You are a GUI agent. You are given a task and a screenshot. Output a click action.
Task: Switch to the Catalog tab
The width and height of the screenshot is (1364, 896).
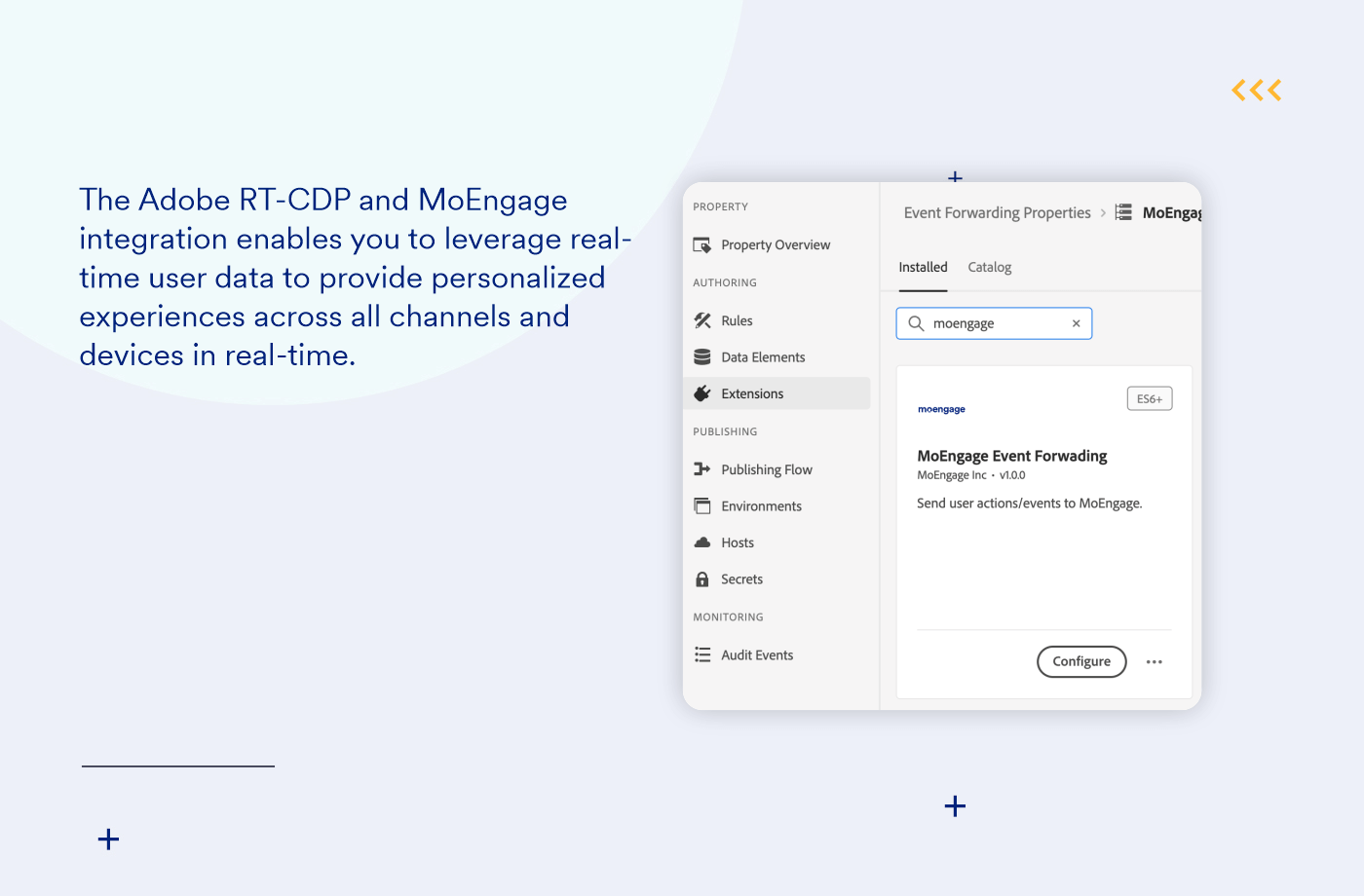(989, 267)
